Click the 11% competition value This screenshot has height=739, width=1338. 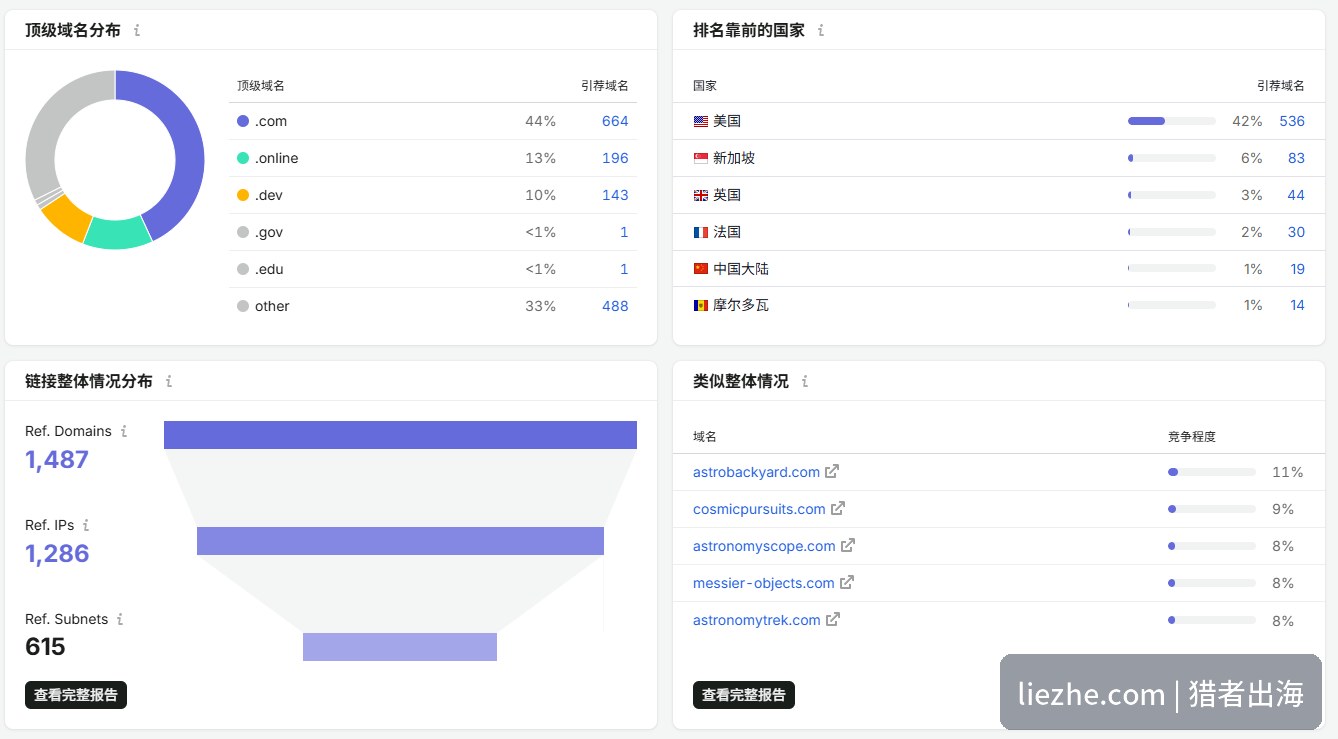1287,472
